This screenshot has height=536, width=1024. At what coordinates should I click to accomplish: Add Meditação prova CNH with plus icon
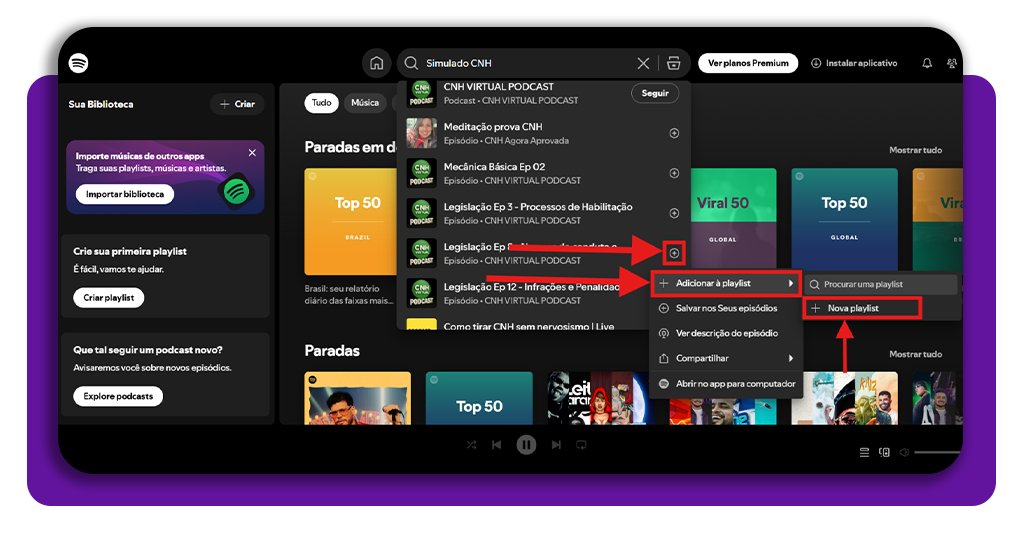point(675,133)
